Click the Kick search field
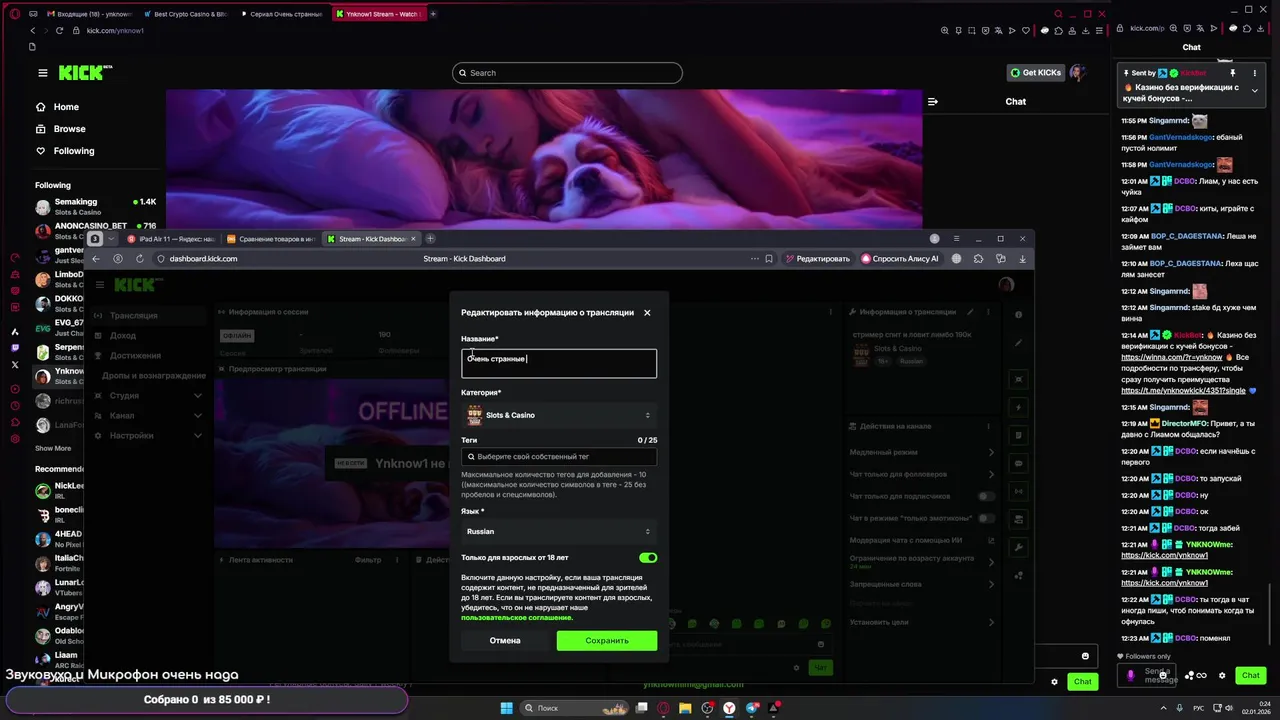This screenshot has height=720, width=1280. [567, 73]
